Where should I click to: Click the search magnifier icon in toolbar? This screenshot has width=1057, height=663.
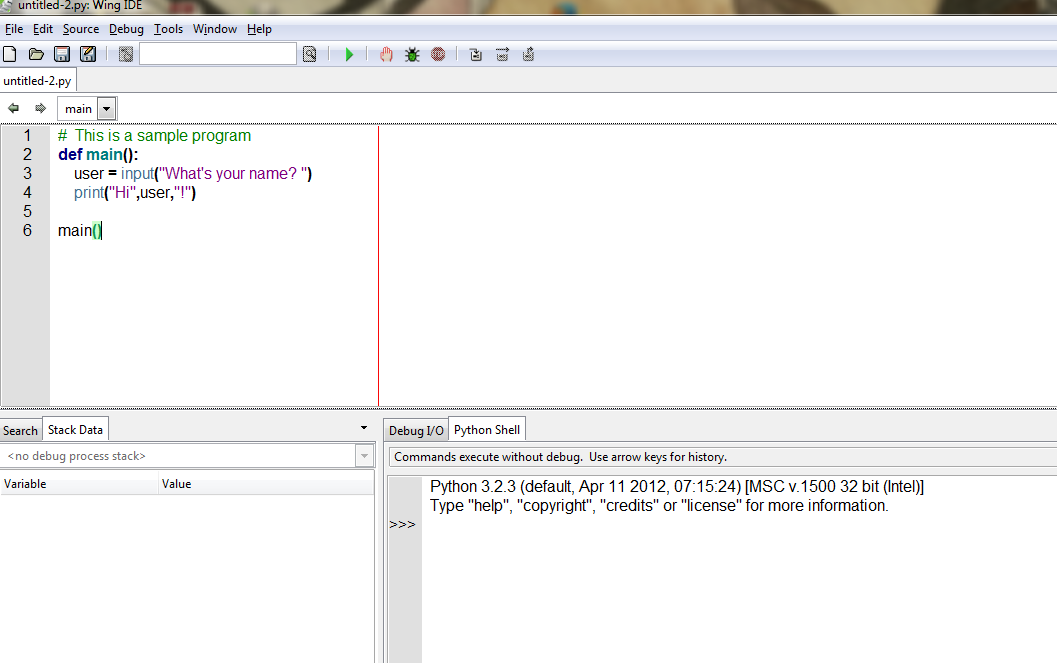(309, 54)
